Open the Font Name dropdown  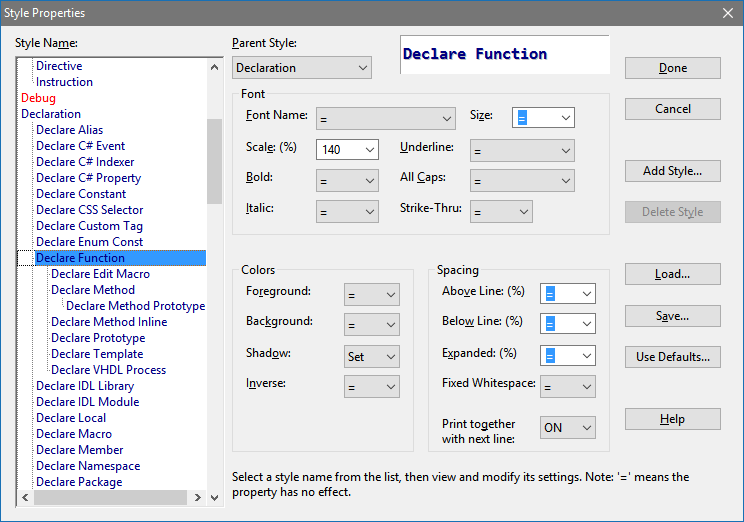385,118
